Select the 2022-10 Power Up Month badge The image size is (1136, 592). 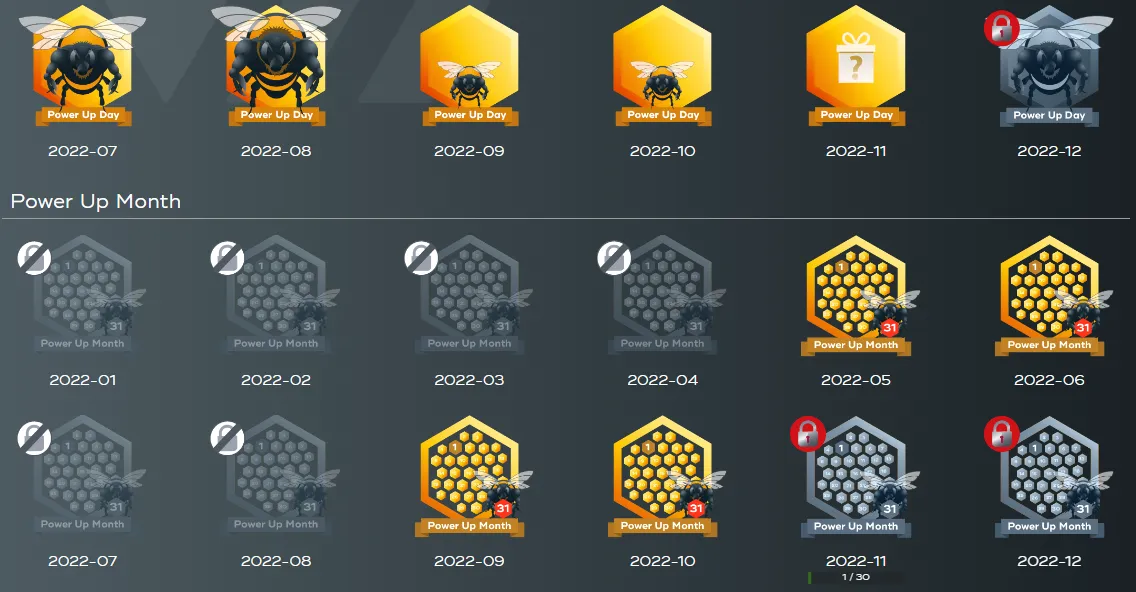pyautogui.click(x=662, y=476)
